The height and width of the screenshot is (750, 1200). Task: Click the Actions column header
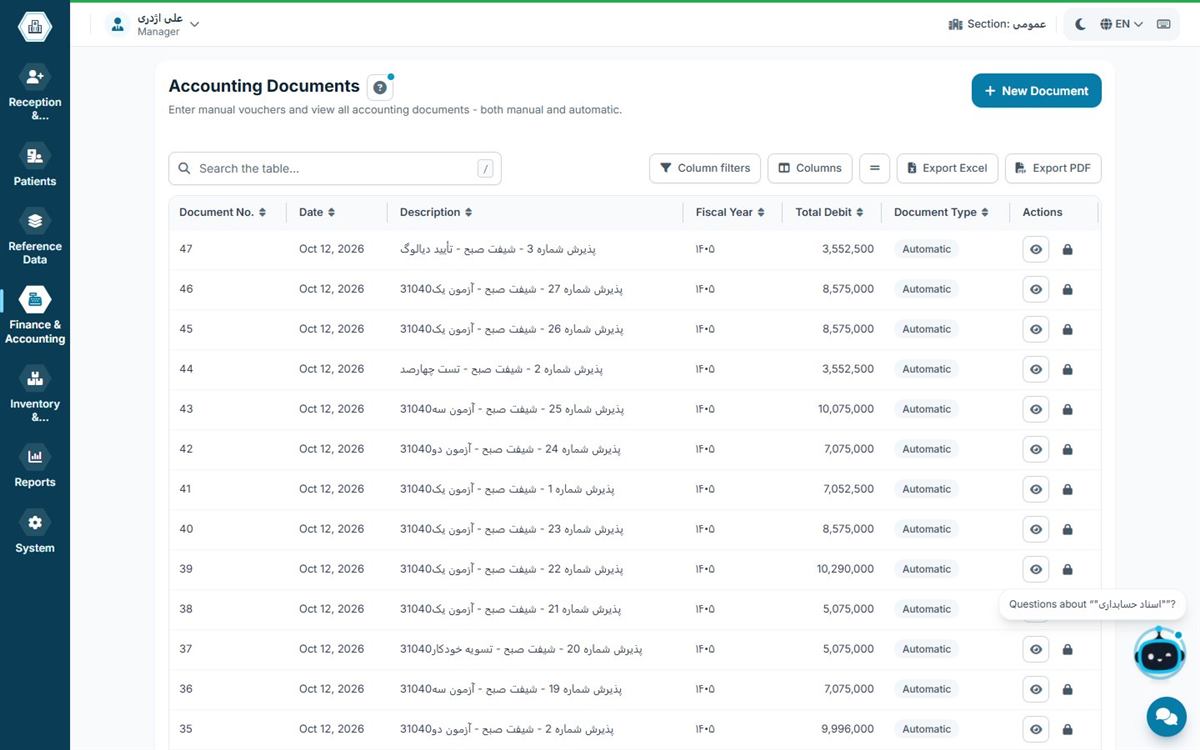1042,212
